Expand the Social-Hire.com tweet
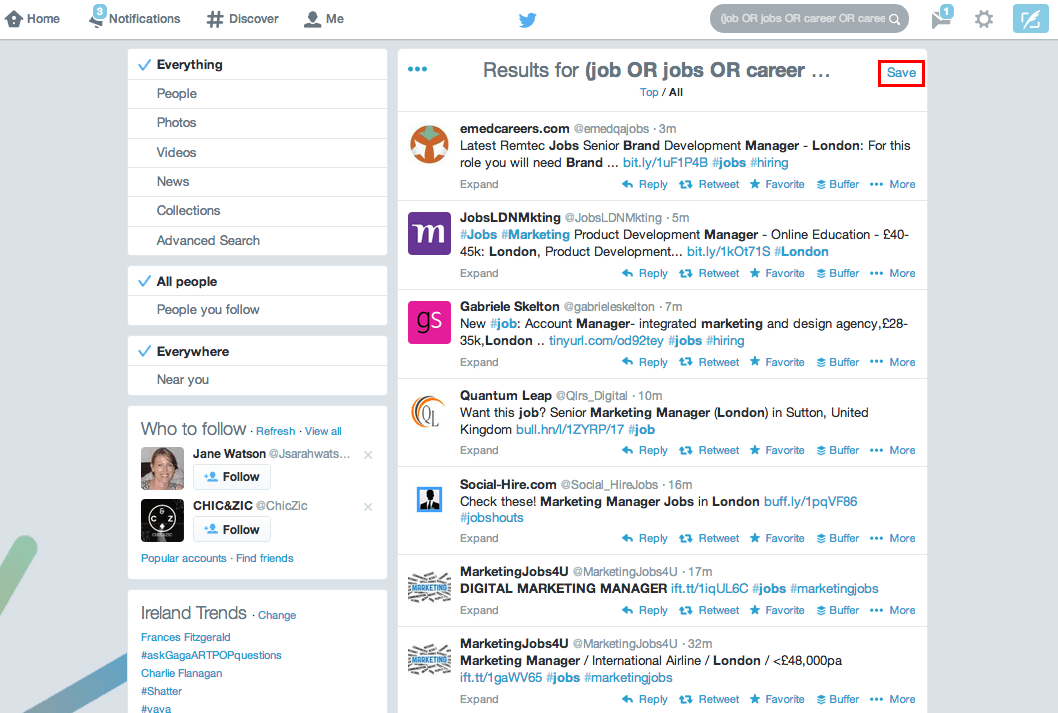Screen dimensions: 1058x713 click(x=479, y=538)
